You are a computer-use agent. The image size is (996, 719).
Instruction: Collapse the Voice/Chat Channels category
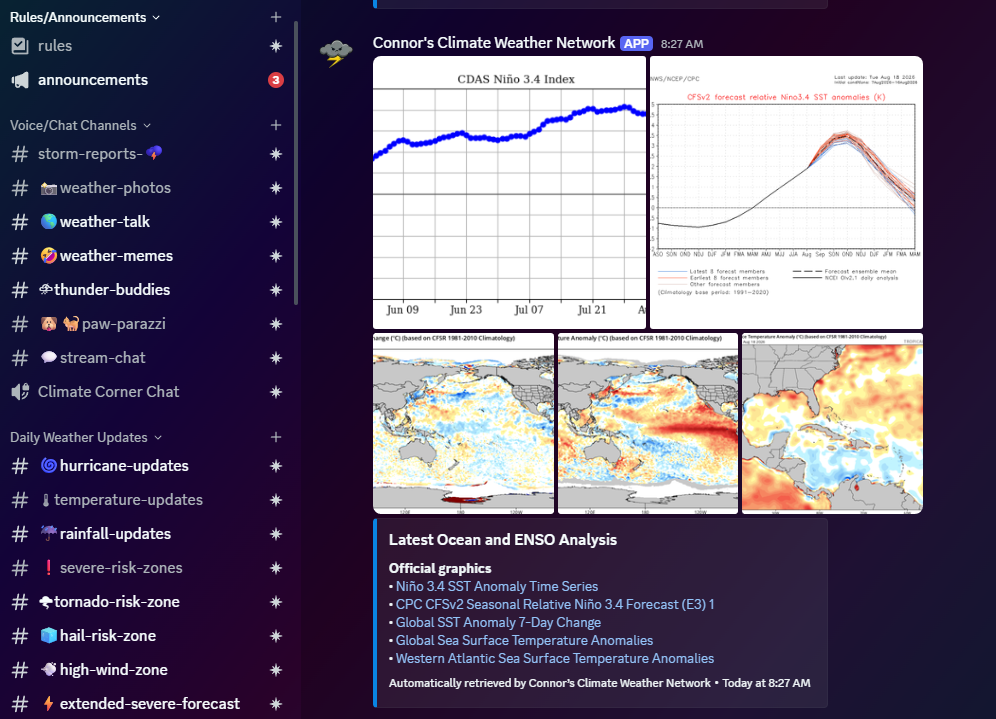[80, 125]
